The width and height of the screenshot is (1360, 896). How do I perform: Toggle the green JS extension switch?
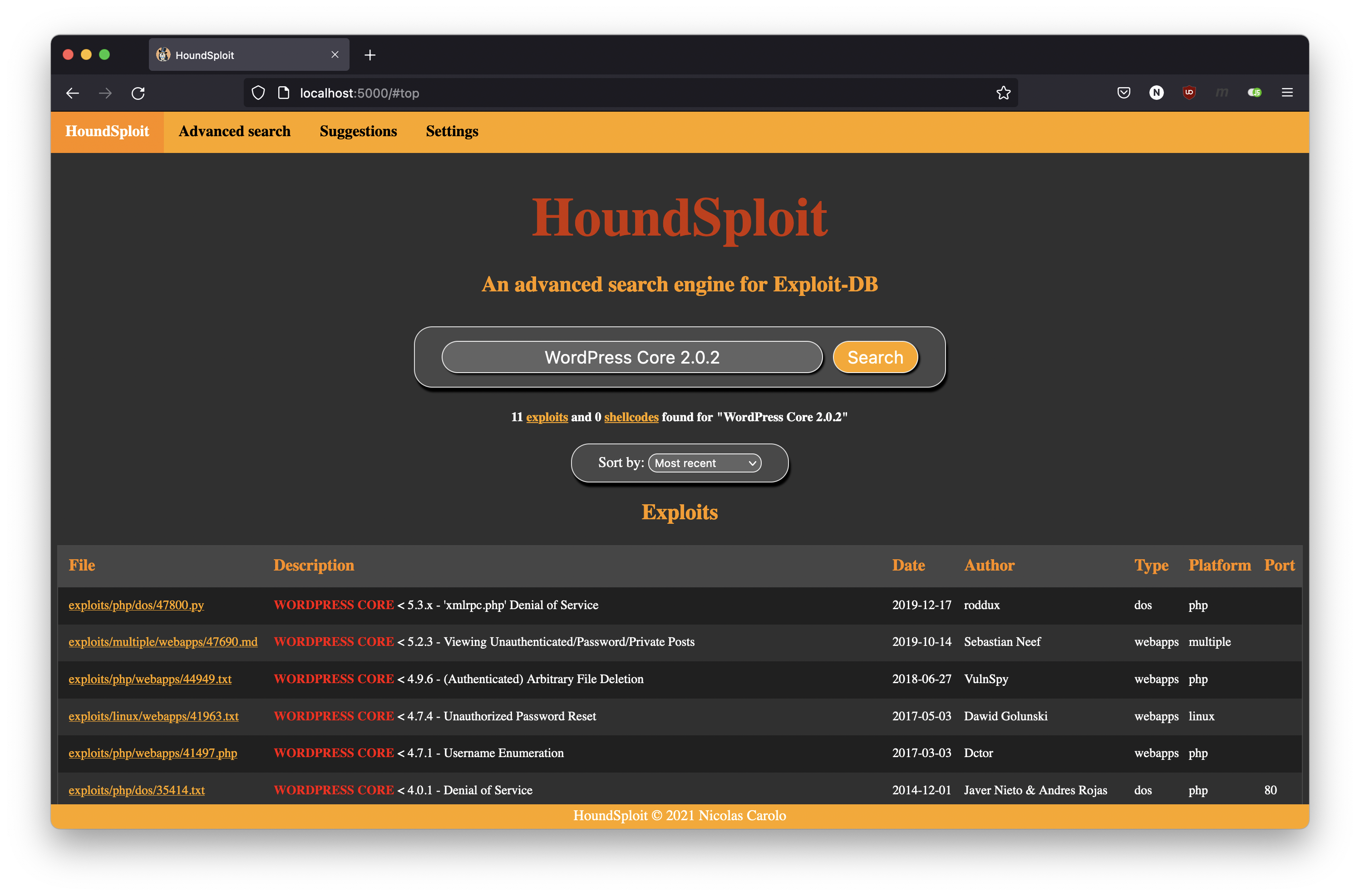[x=1255, y=93]
